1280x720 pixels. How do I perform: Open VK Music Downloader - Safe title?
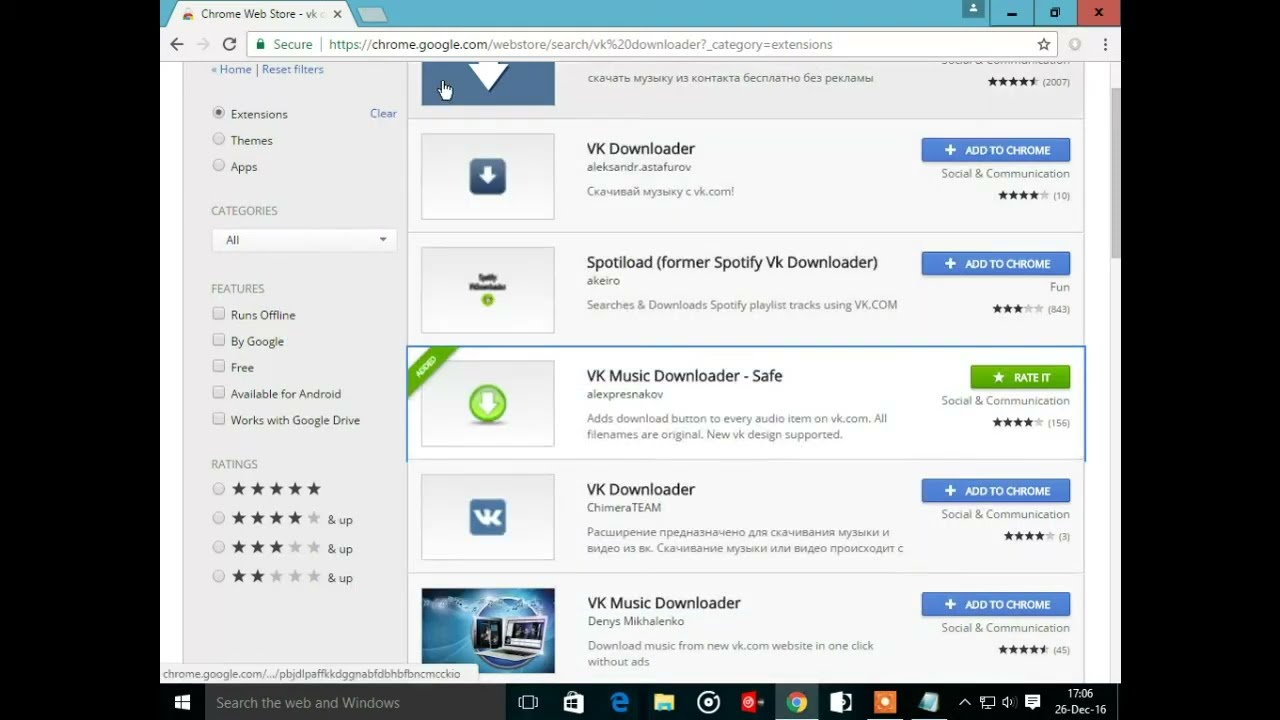point(684,376)
